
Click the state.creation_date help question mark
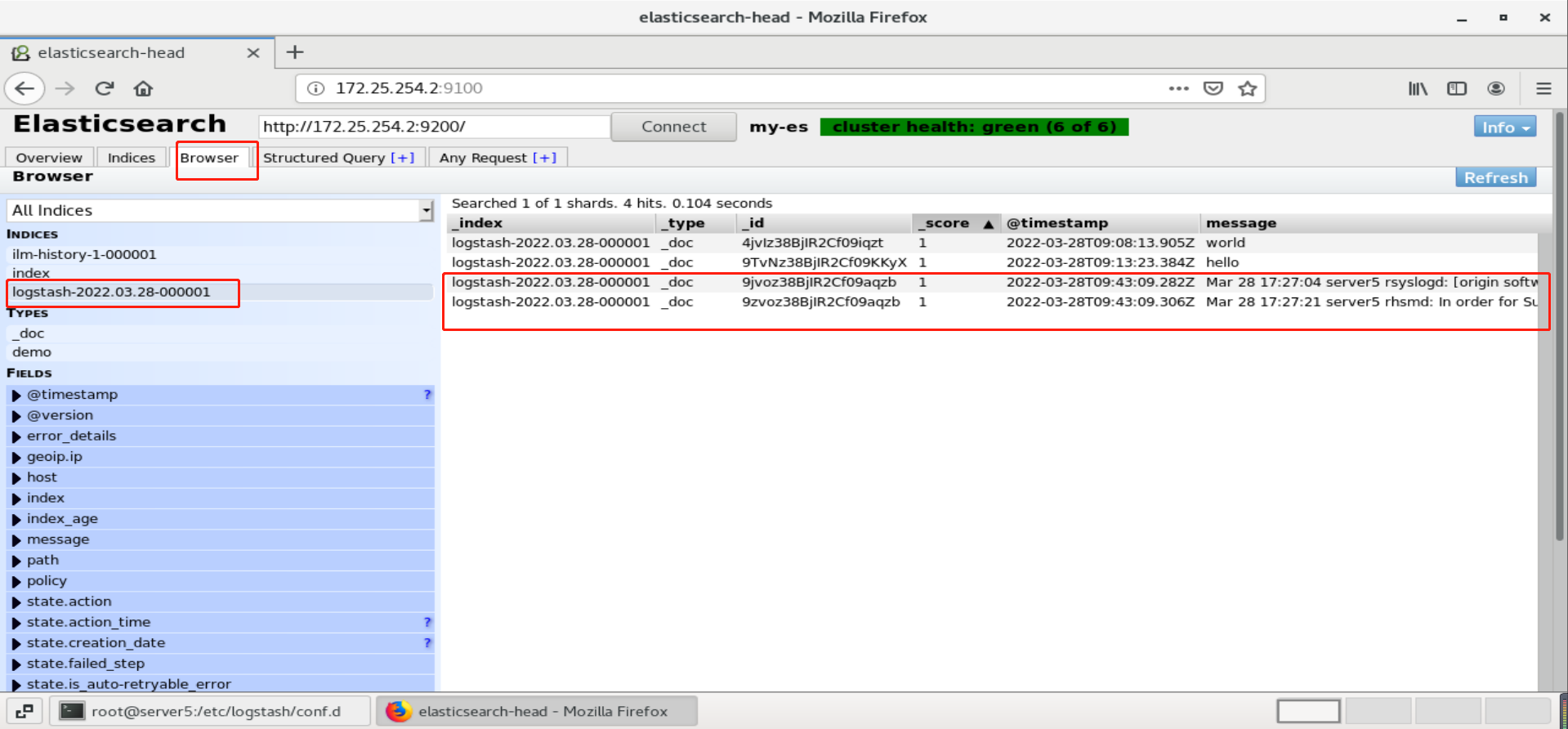(x=427, y=643)
